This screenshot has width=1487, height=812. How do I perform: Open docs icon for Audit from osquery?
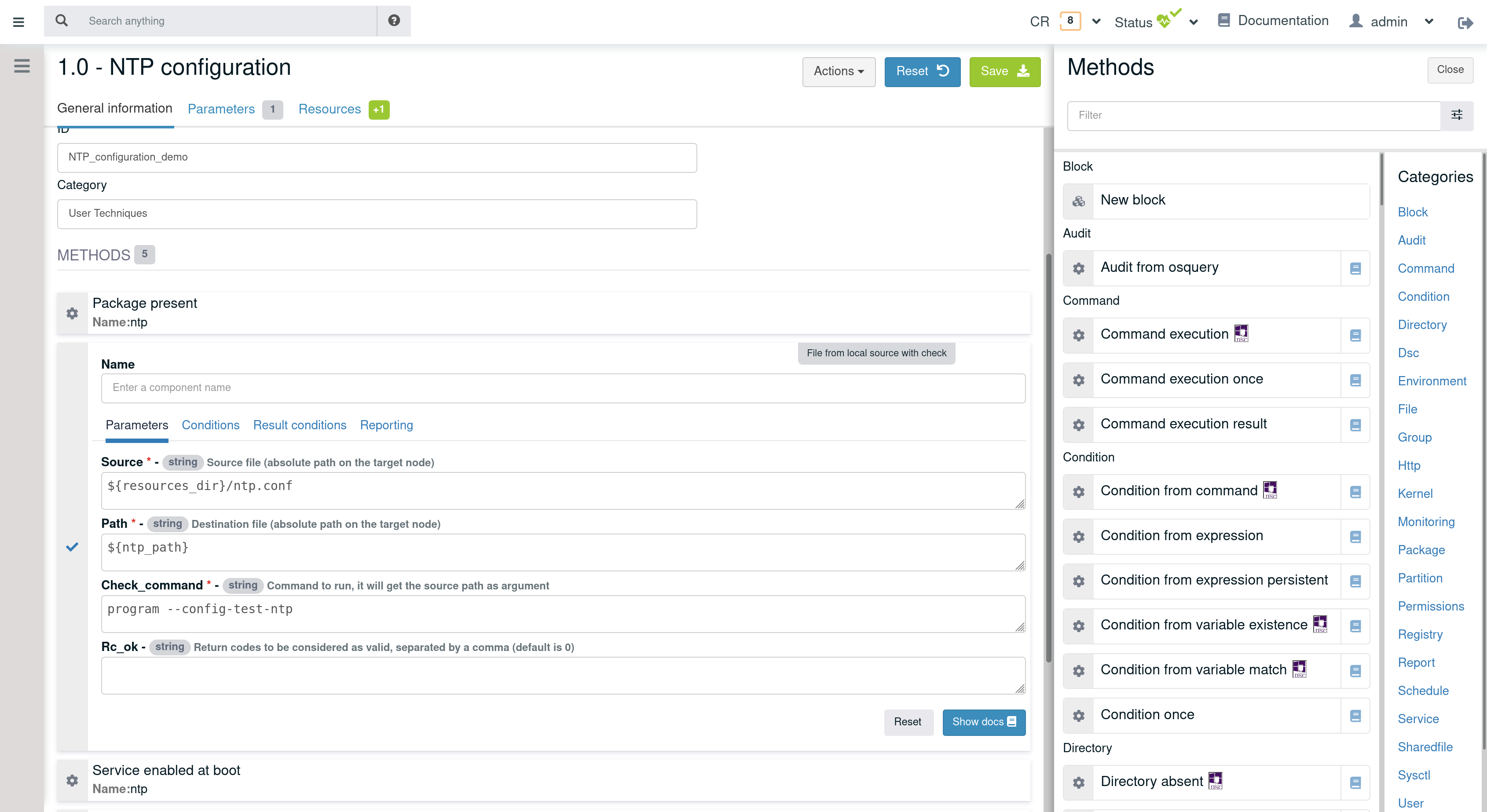coord(1355,268)
